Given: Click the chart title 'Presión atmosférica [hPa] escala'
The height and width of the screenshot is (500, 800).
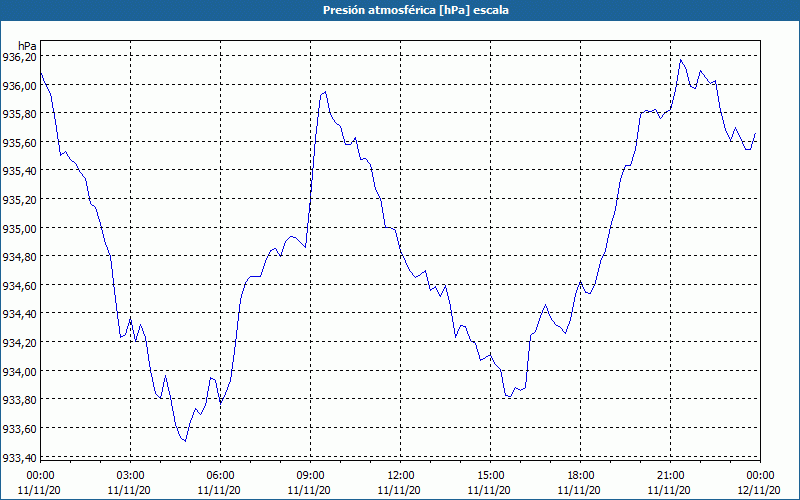Looking at the screenshot, I should click(416, 10).
